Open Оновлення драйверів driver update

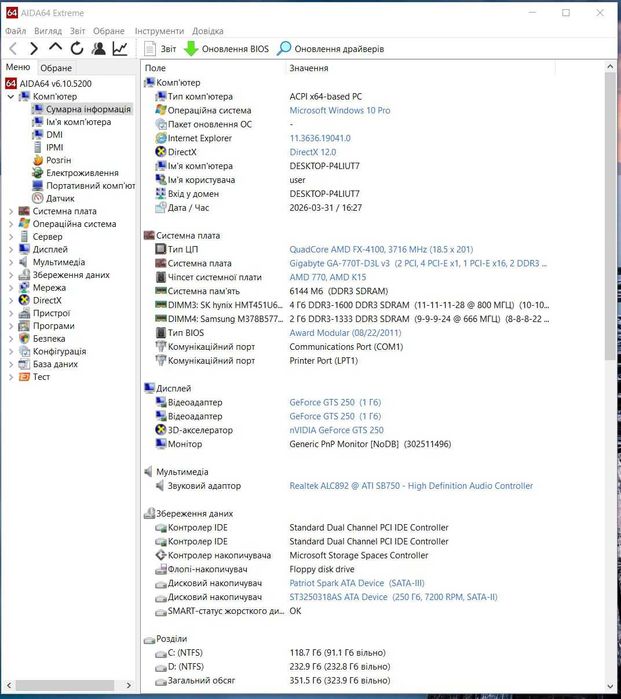pos(330,49)
